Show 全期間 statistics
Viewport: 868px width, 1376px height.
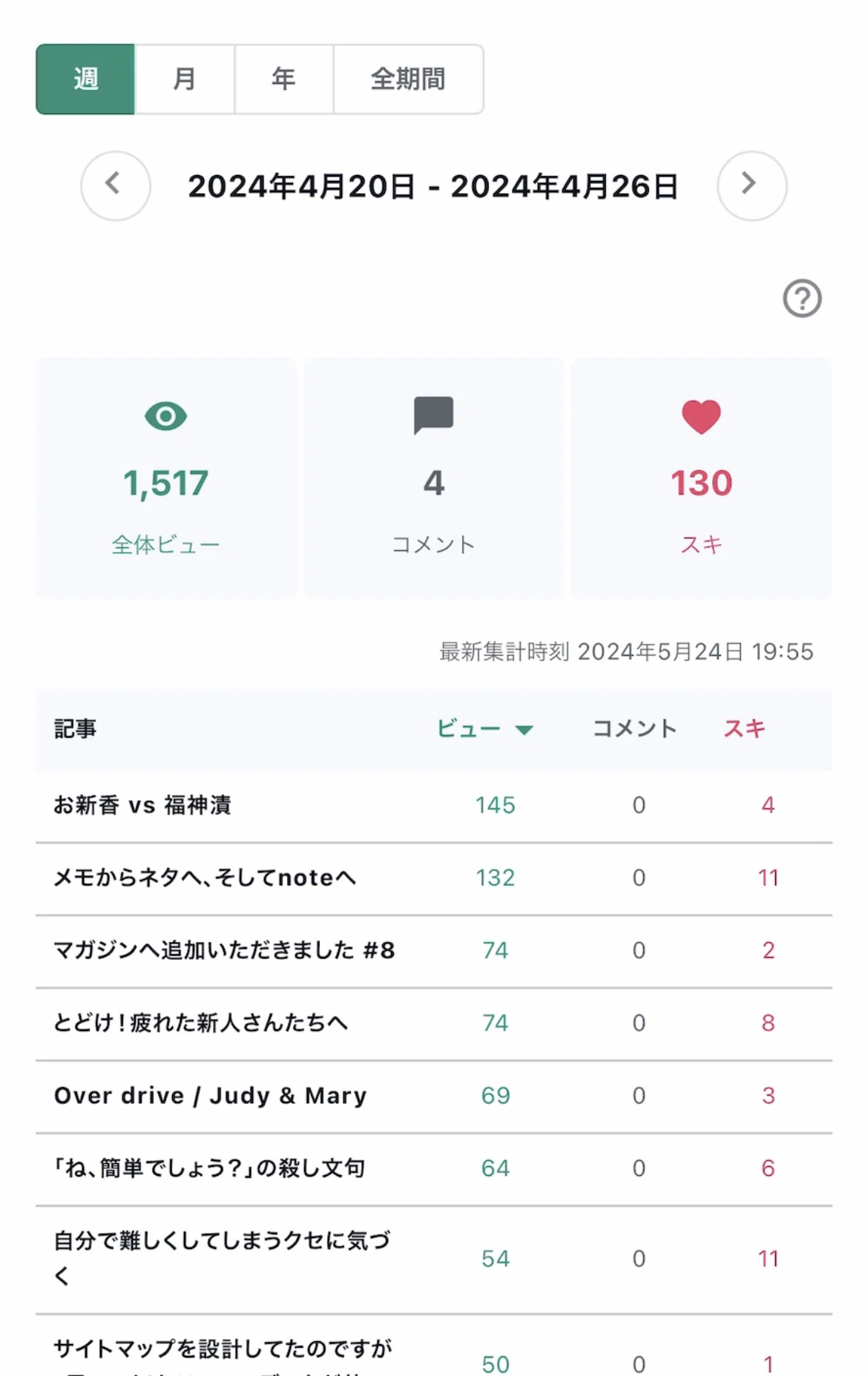[x=408, y=79]
